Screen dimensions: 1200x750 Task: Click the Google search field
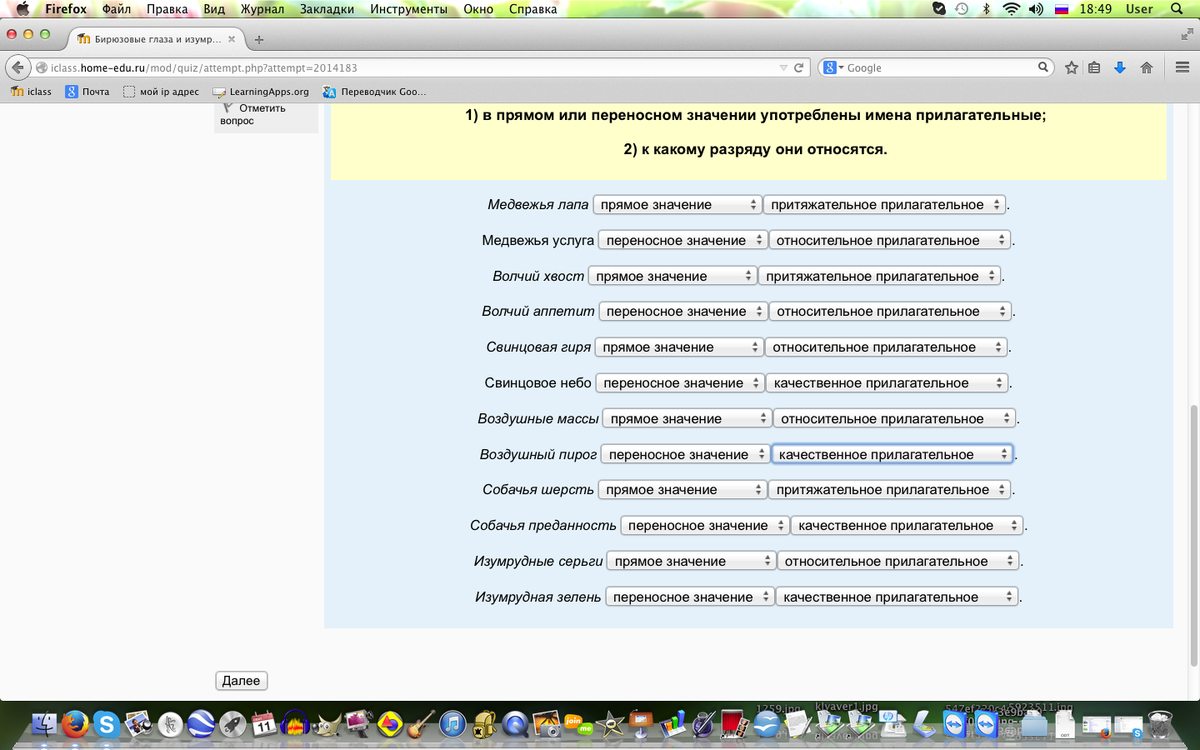[936, 68]
